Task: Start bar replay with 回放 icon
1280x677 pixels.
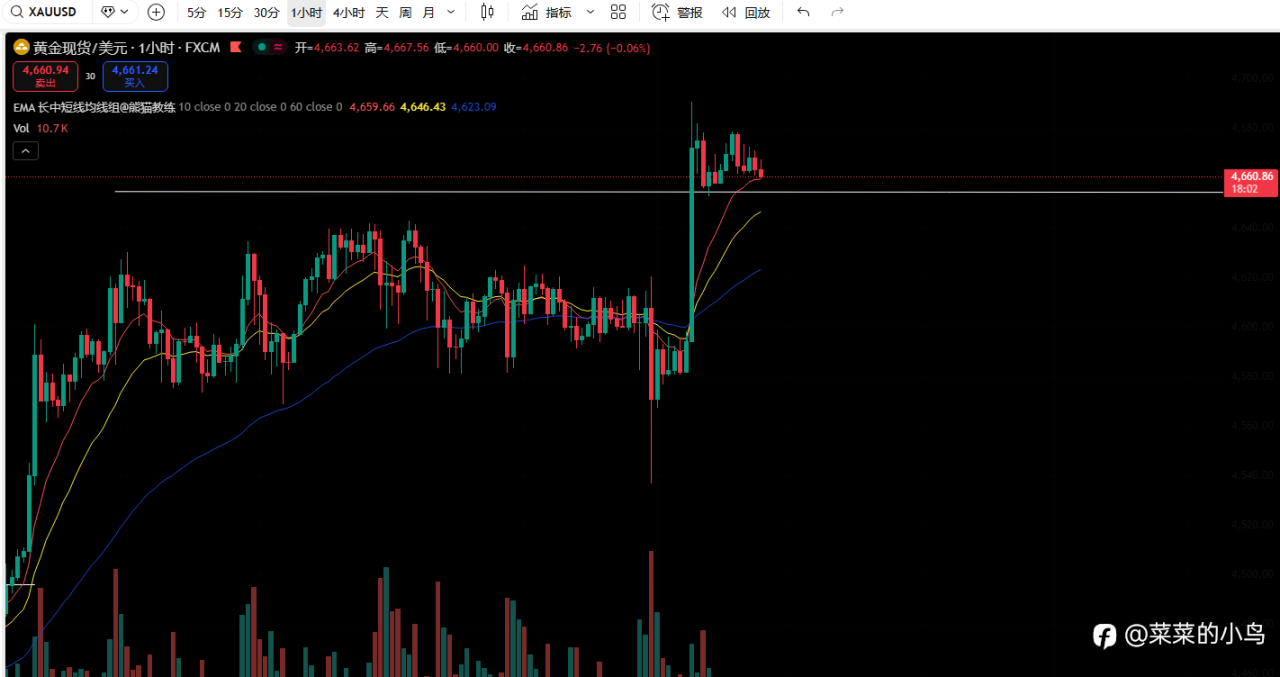Action: 730,12
